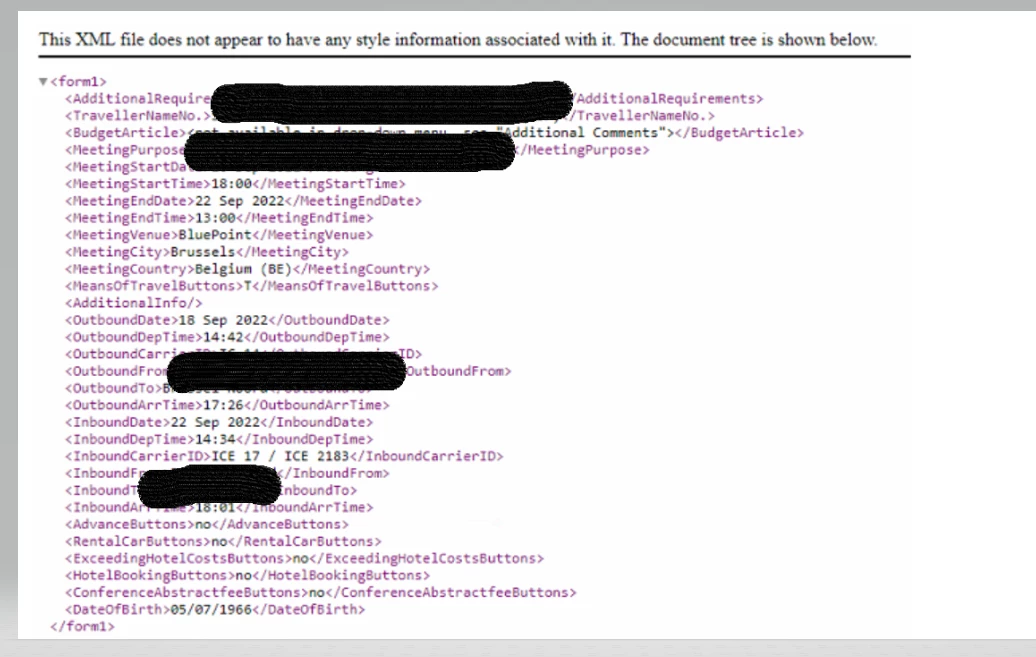Click the closing AdditionalRequirements tag
Image resolution: width=1036 pixels, height=657 pixels.
point(667,98)
